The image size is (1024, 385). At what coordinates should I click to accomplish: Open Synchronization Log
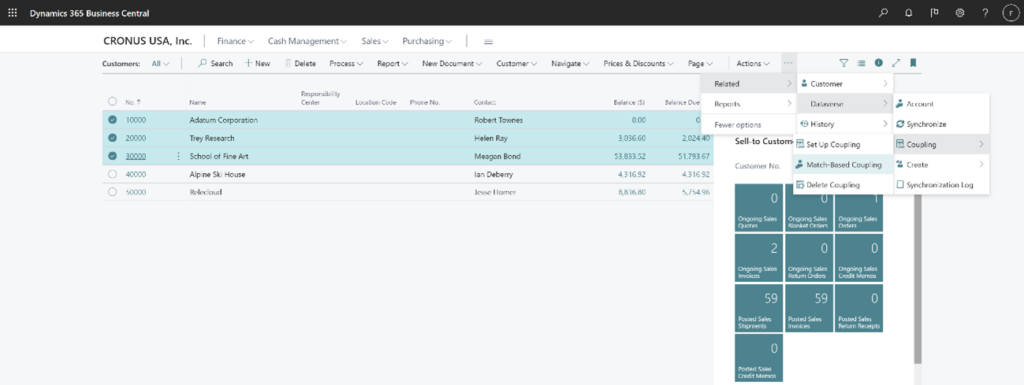point(941,185)
